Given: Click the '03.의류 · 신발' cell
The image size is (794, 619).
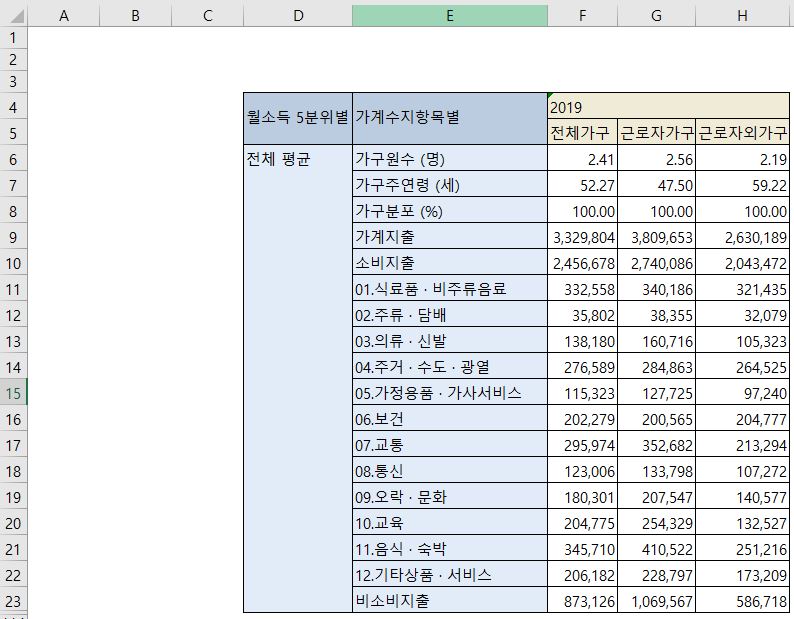Looking at the screenshot, I should click(450, 340).
